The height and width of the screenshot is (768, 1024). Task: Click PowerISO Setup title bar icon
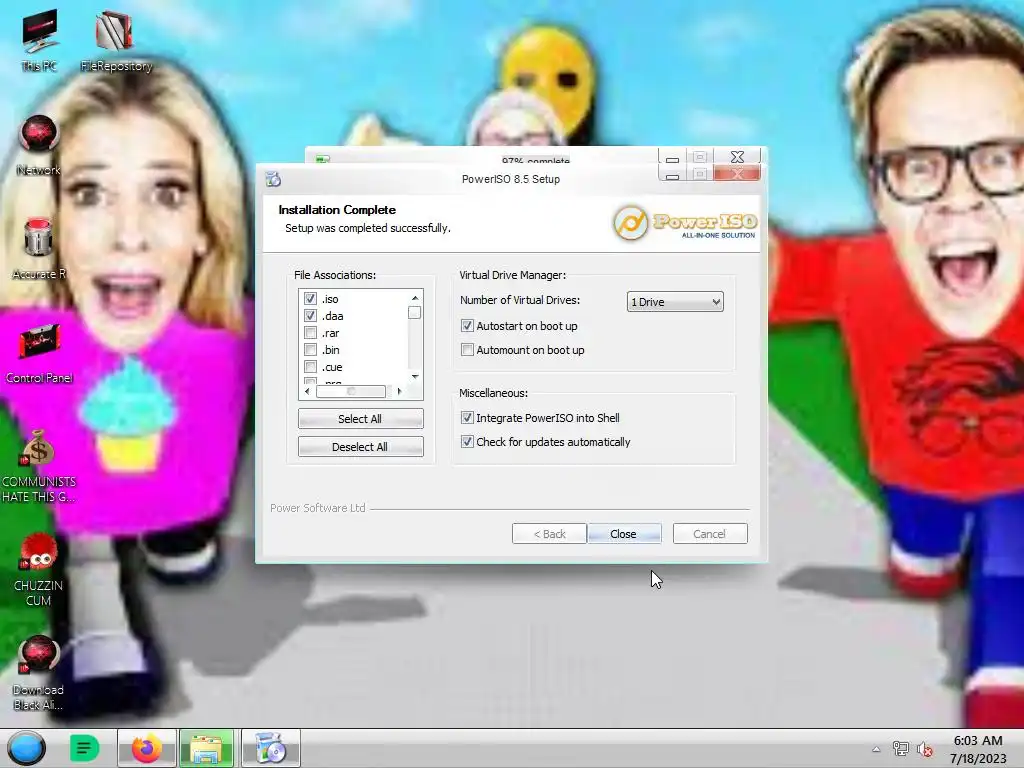(274, 179)
